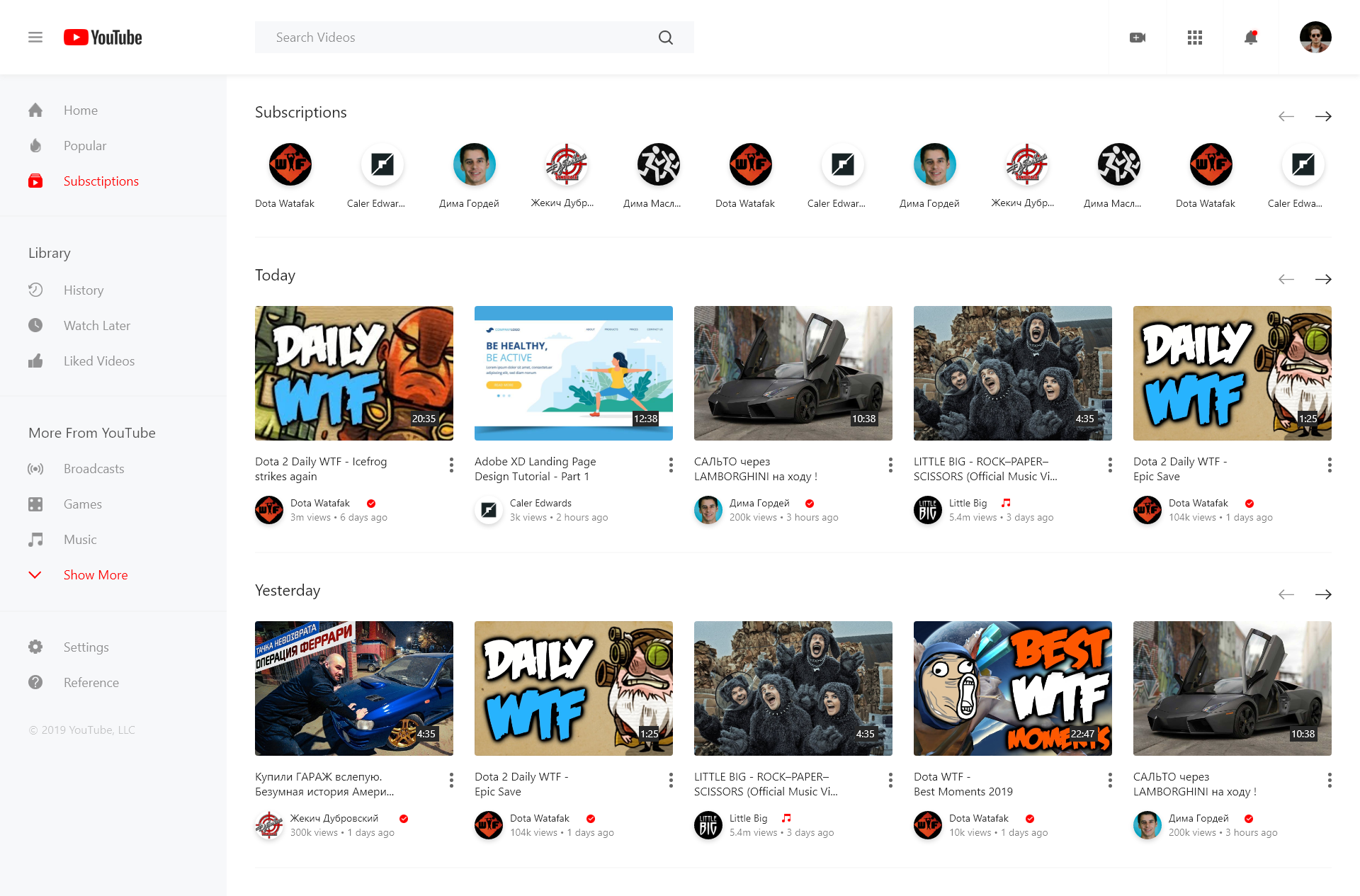
Task: Select Popular in the sidebar
Action: [x=84, y=145]
